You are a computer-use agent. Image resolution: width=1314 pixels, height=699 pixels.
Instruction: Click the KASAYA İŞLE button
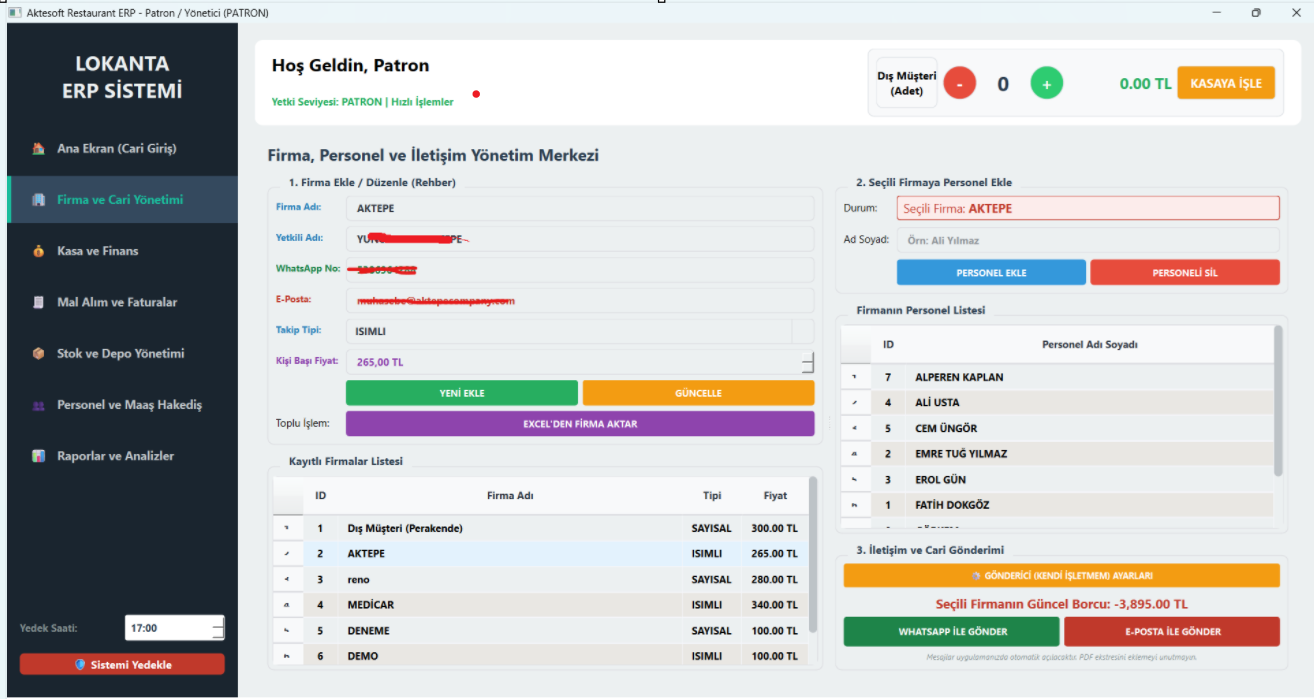coord(1226,83)
